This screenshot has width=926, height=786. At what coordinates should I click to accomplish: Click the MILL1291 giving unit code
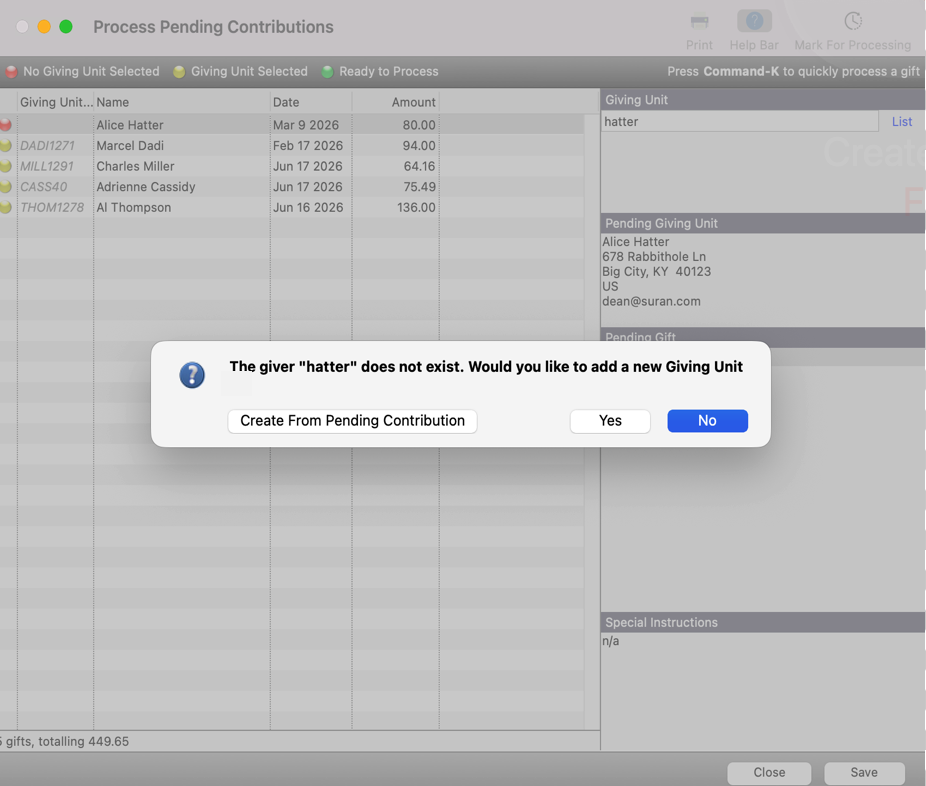point(47,166)
